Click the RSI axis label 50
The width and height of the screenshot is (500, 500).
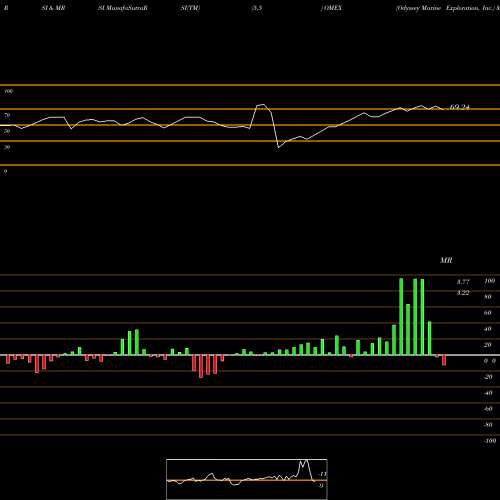tap(7, 131)
